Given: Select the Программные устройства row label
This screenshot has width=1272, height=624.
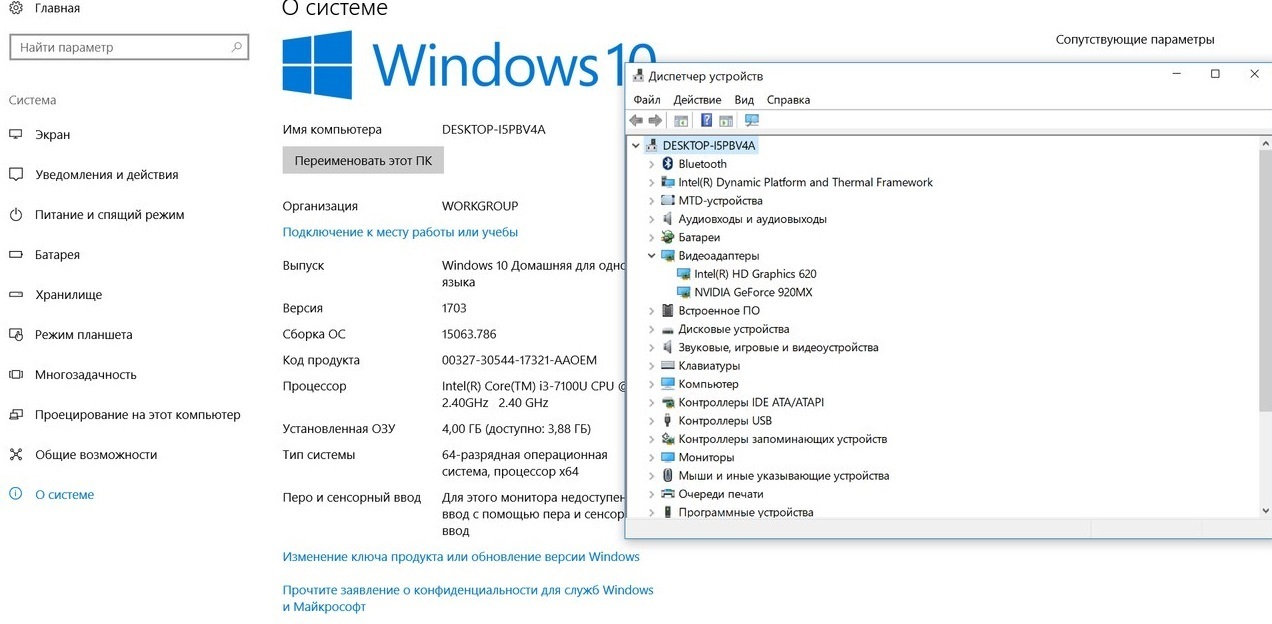Looking at the screenshot, I should [746, 513].
